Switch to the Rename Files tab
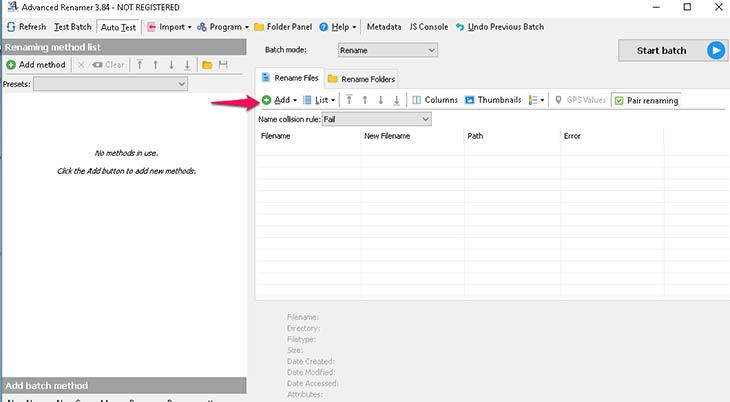730x402 pixels. point(290,78)
